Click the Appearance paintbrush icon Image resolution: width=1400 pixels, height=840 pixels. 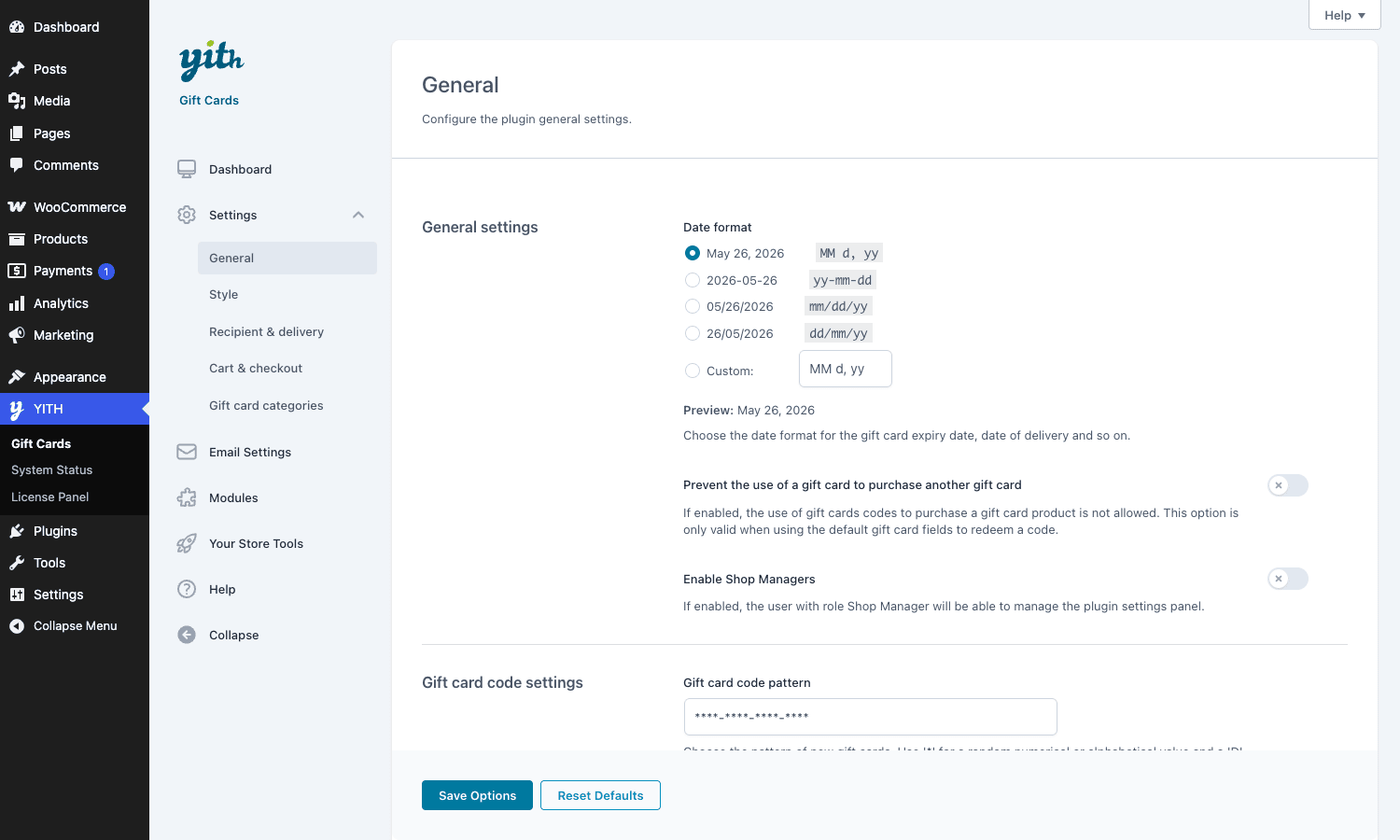click(17, 377)
